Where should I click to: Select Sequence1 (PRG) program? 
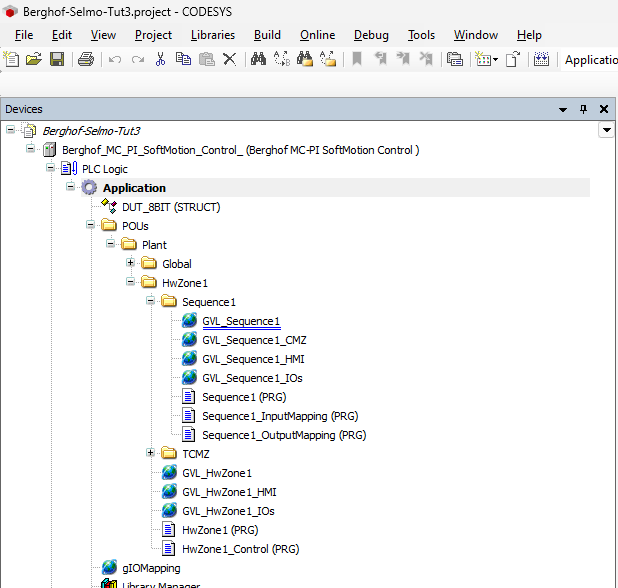pos(244,397)
